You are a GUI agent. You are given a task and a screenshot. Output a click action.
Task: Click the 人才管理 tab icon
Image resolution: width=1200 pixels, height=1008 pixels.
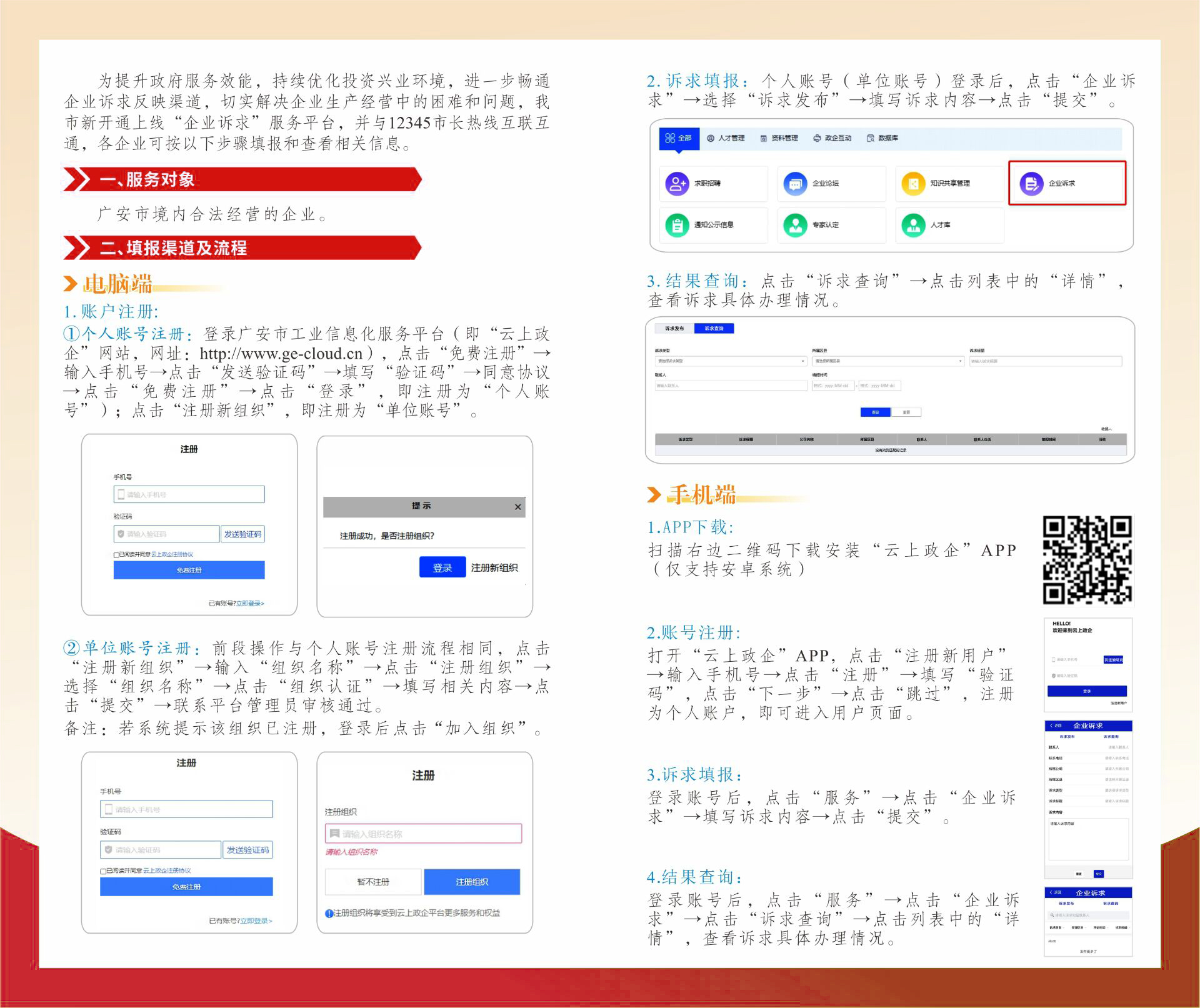711,138
